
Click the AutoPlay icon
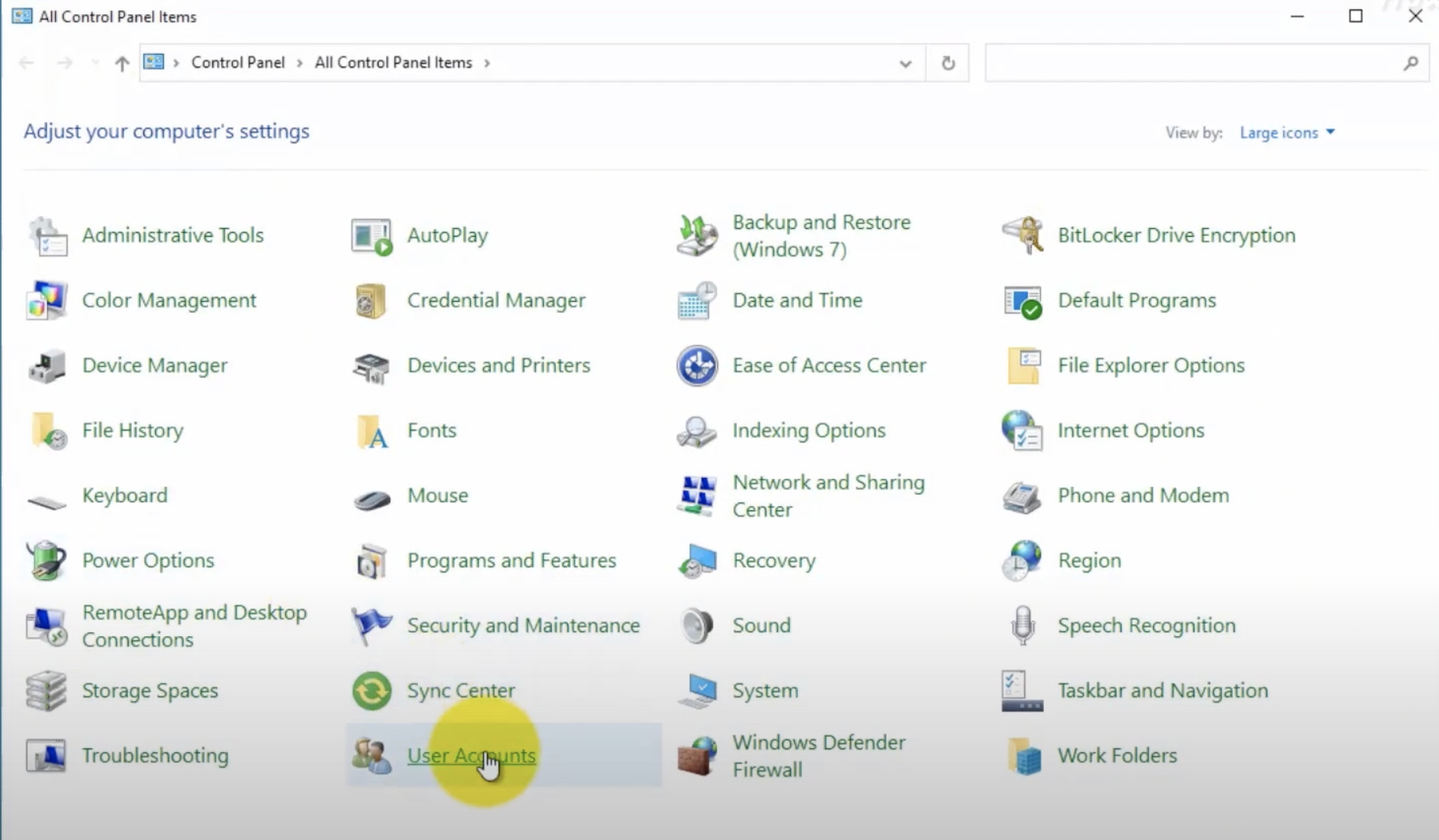pyautogui.click(x=372, y=236)
